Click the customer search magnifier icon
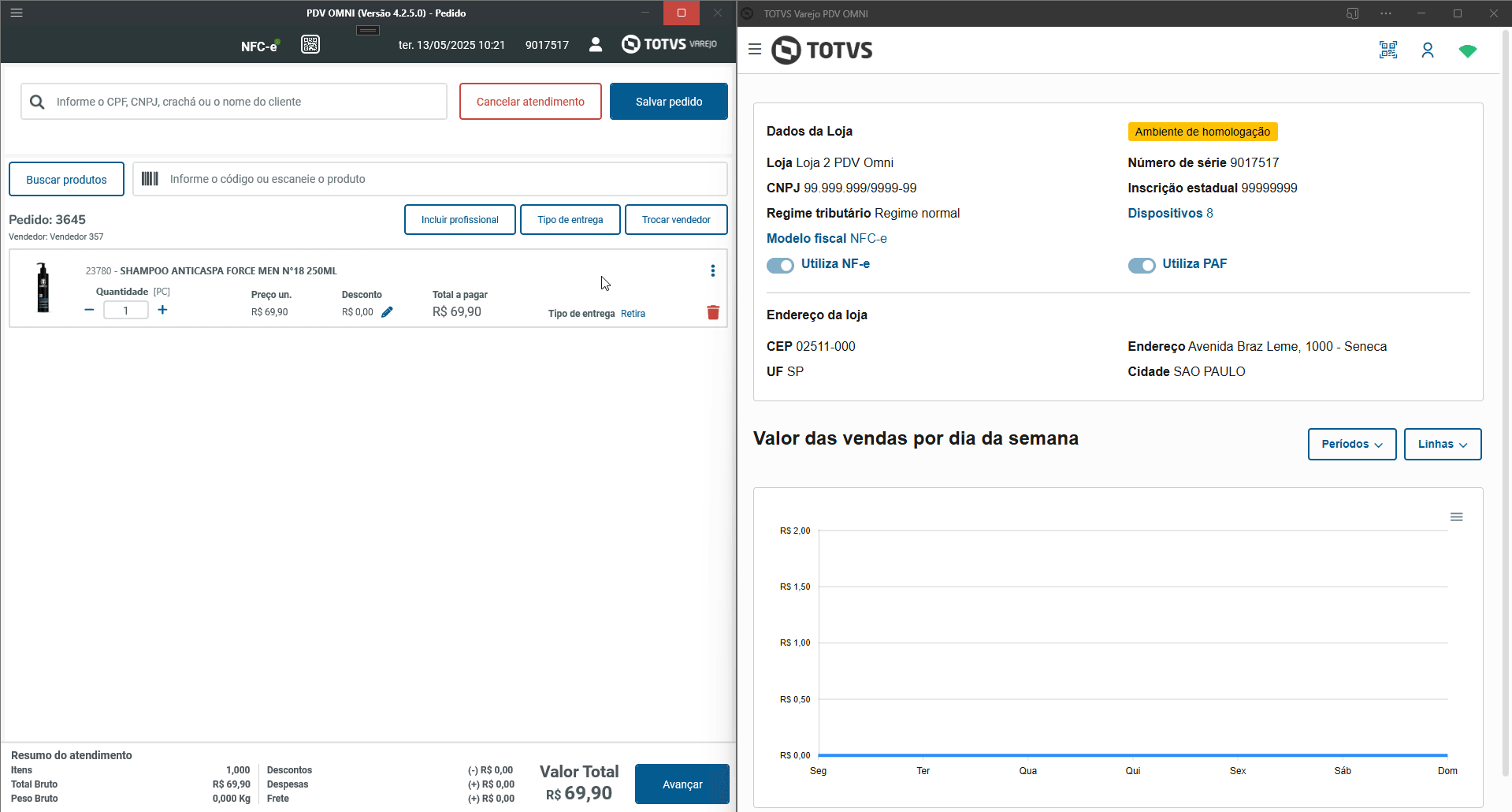Screen dimensions: 1512x812 pyautogui.click(x=37, y=102)
